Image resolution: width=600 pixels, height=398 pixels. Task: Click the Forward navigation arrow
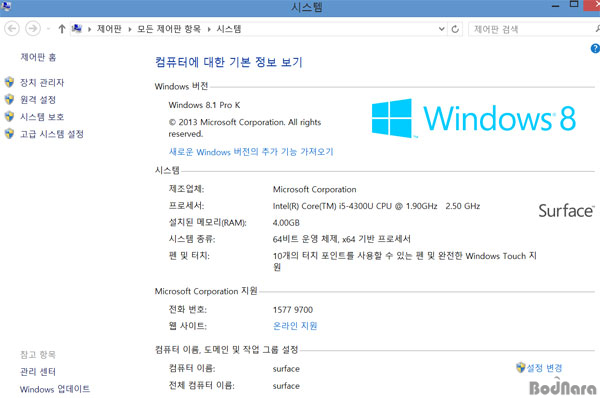click(33, 29)
